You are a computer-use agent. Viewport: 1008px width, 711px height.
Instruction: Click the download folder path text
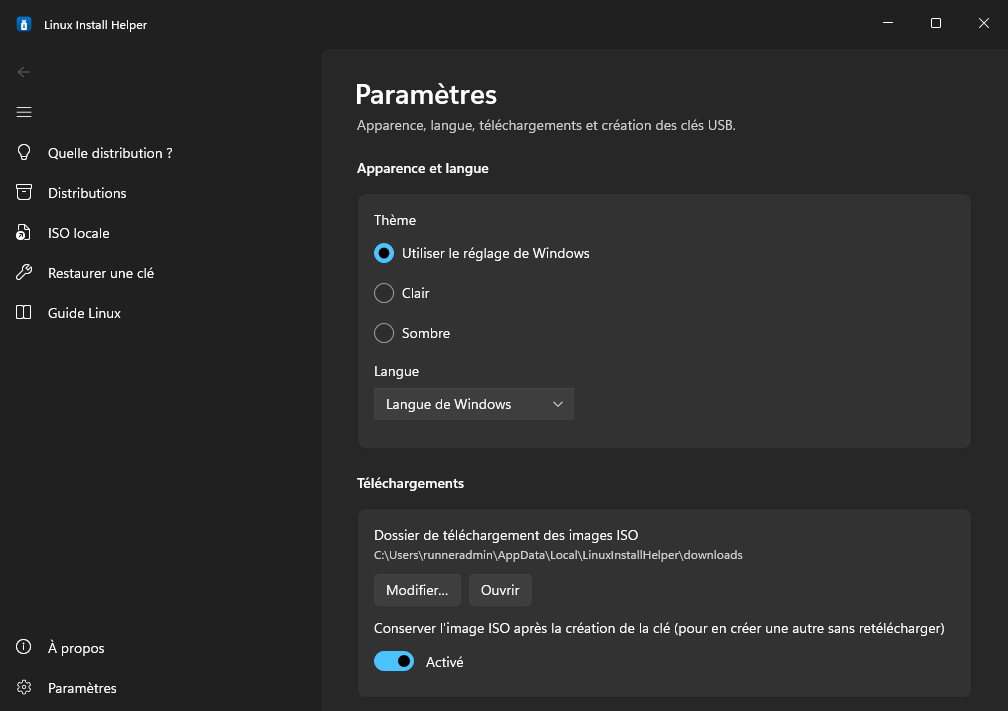pyautogui.click(x=558, y=555)
